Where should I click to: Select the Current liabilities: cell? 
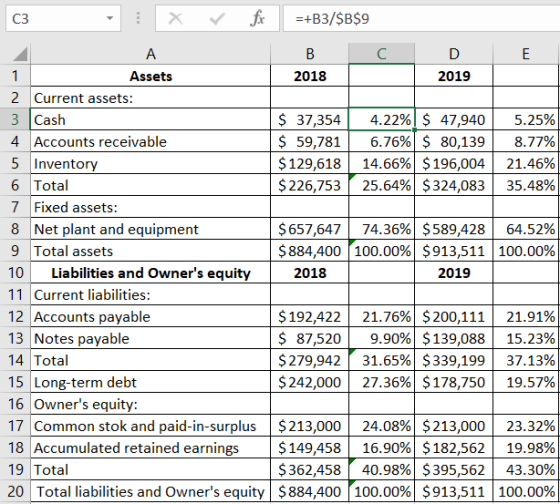click(151, 295)
